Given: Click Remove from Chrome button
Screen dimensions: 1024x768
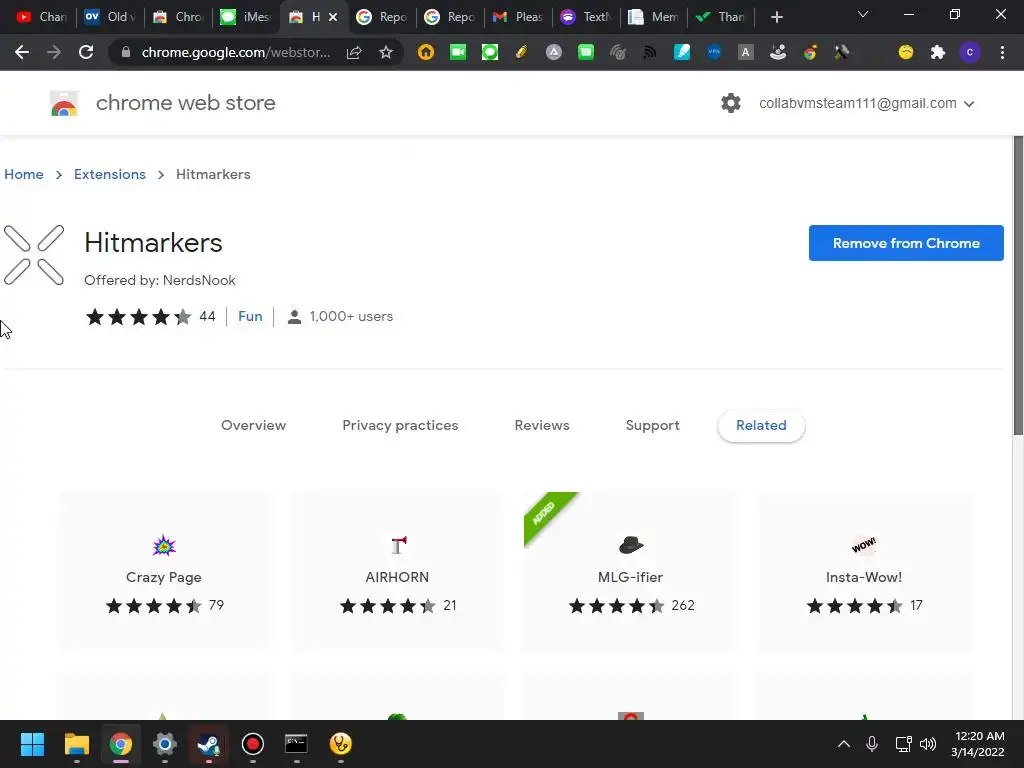Looking at the screenshot, I should 906,243.
